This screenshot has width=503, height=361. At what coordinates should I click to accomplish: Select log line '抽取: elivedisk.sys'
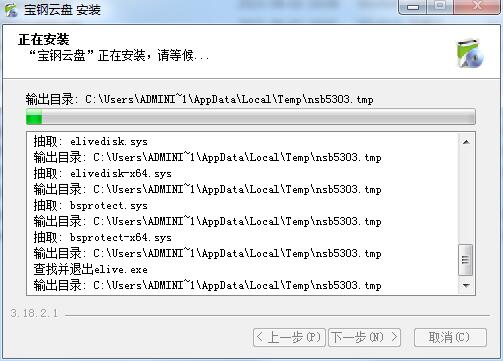pyautogui.click(x=90, y=142)
